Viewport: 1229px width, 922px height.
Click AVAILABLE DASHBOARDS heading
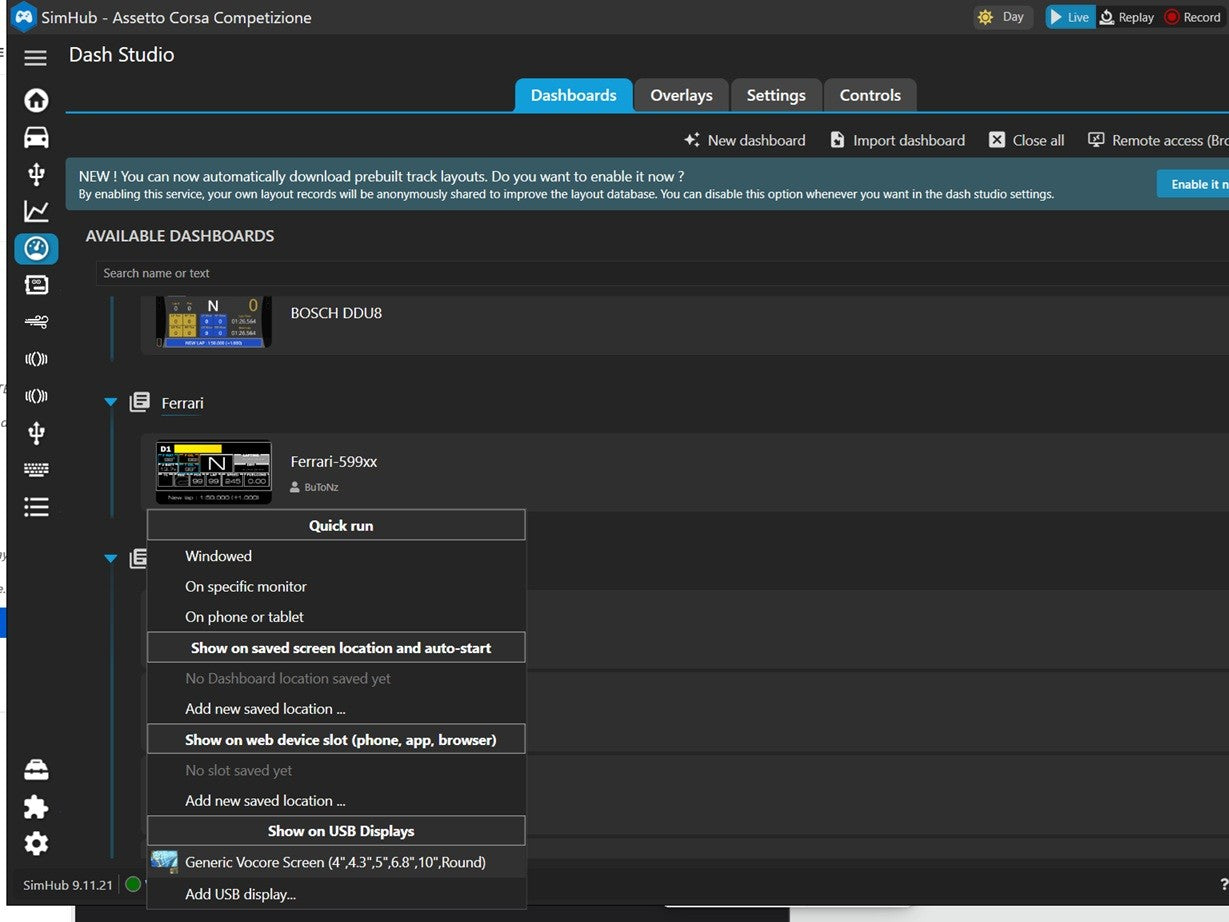point(180,236)
